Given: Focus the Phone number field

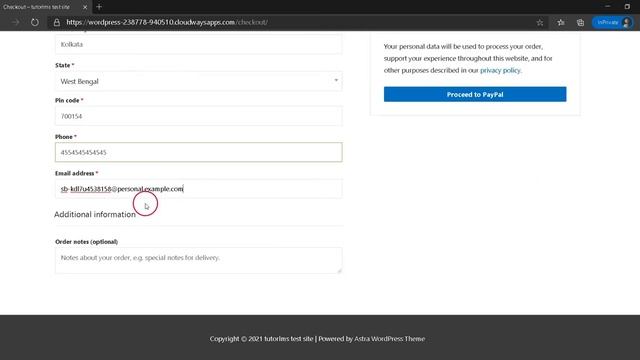Looking at the screenshot, I should click(199, 152).
